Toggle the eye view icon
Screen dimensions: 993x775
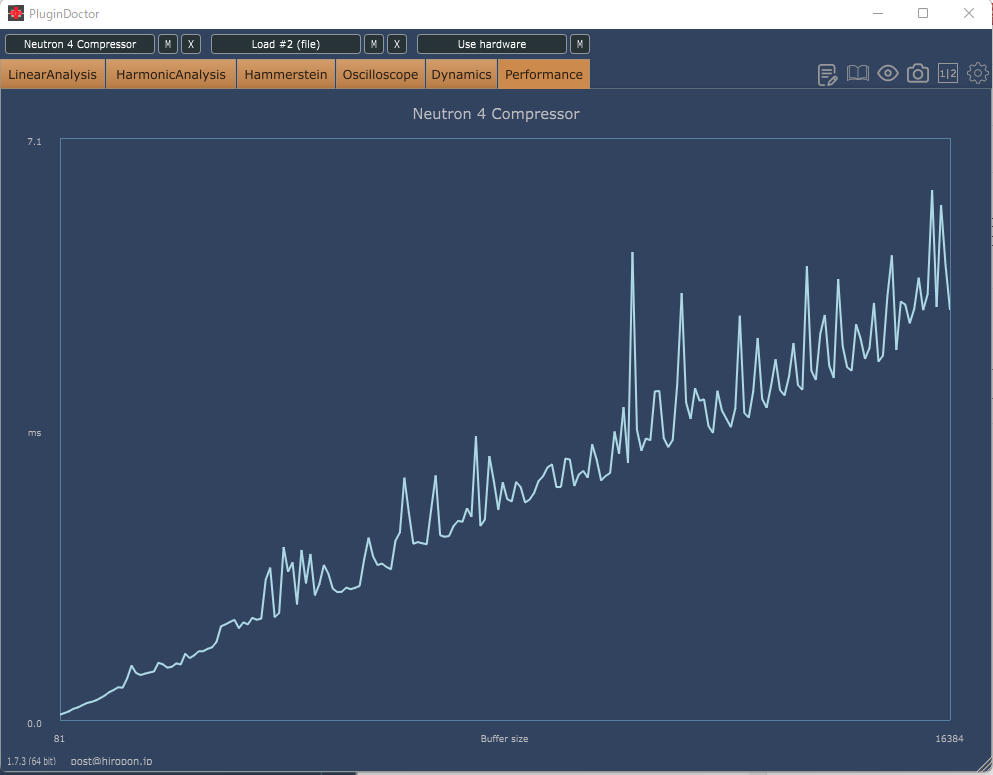(888, 73)
